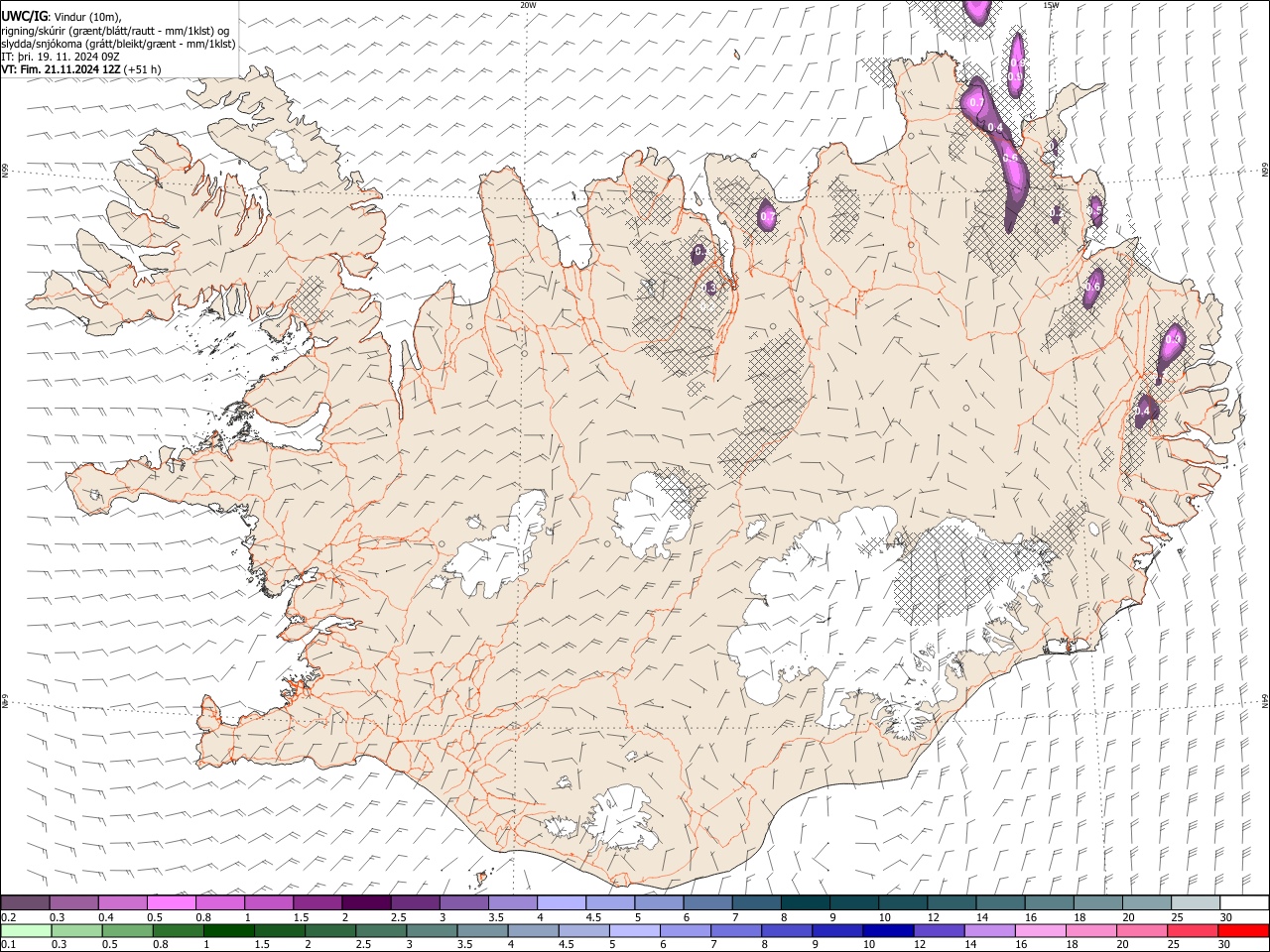Click the '20W' longitude label
This screenshot has height=952, width=1270.
coord(528,5)
